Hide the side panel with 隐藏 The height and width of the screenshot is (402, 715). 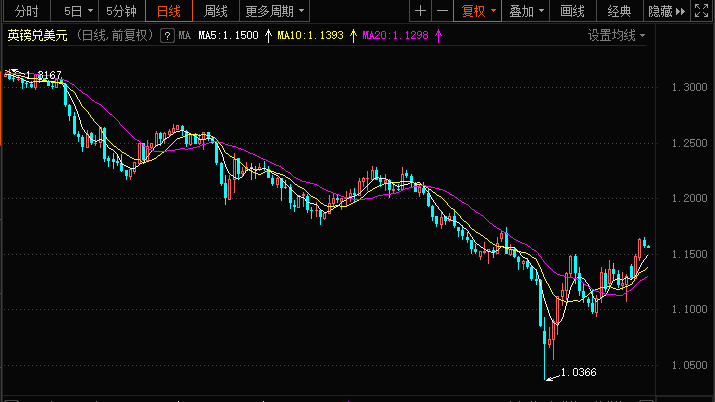(667, 11)
